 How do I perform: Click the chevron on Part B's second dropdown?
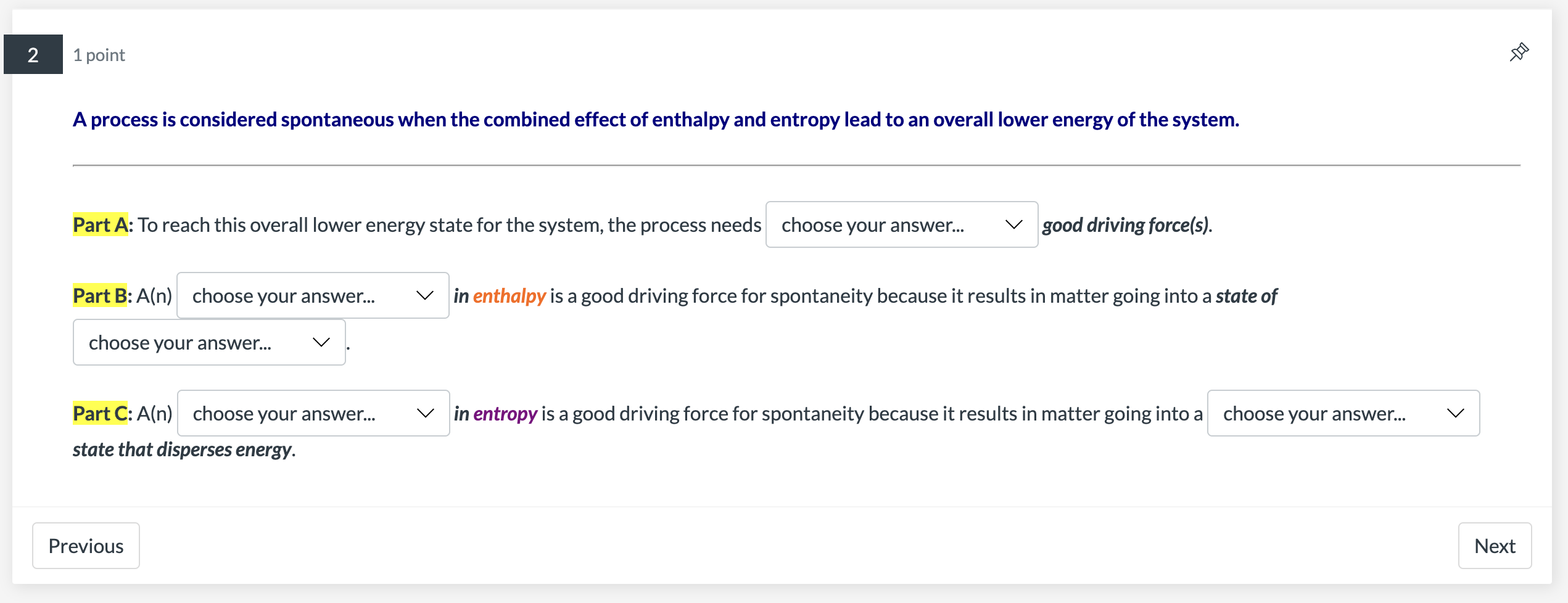[321, 342]
